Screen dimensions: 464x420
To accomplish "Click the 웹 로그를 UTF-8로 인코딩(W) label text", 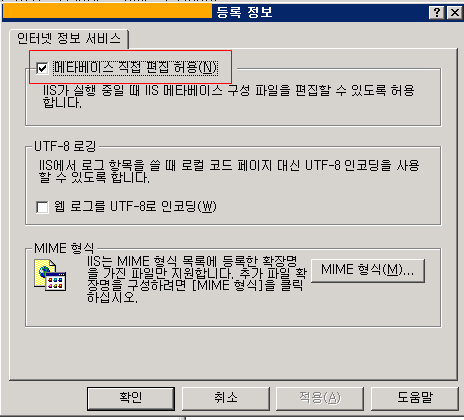I will coord(135,206).
